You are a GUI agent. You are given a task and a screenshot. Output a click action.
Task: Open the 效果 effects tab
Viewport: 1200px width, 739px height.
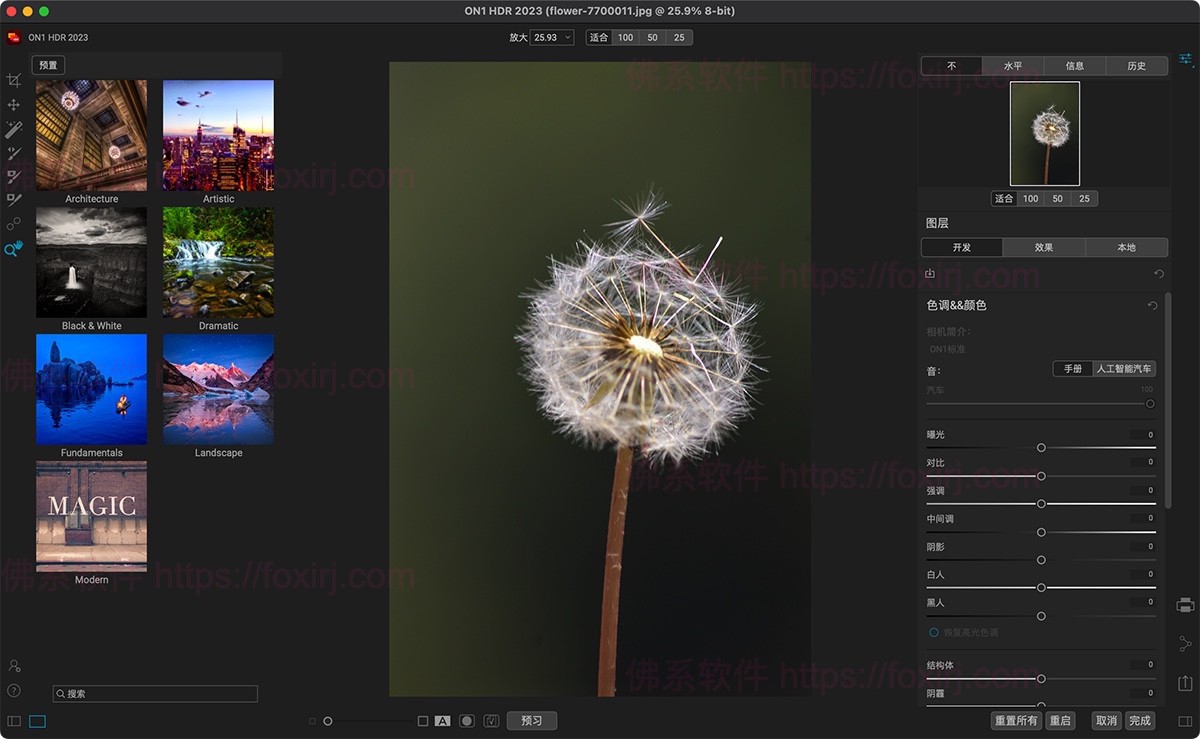pos(1044,248)
